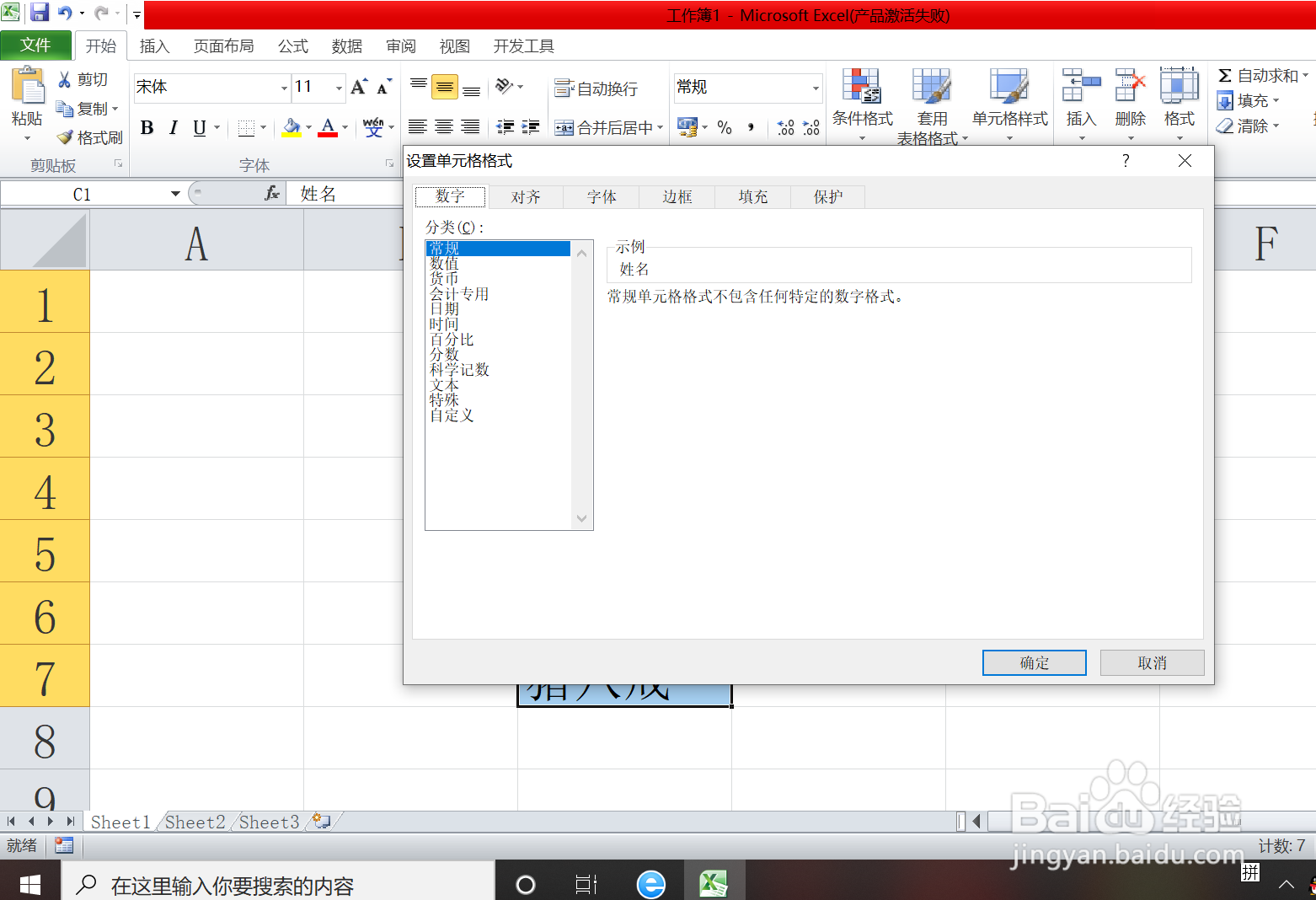Toggle Bold formatting
Viewport: 1316px width, 900px height.
[x=147, y=128]
